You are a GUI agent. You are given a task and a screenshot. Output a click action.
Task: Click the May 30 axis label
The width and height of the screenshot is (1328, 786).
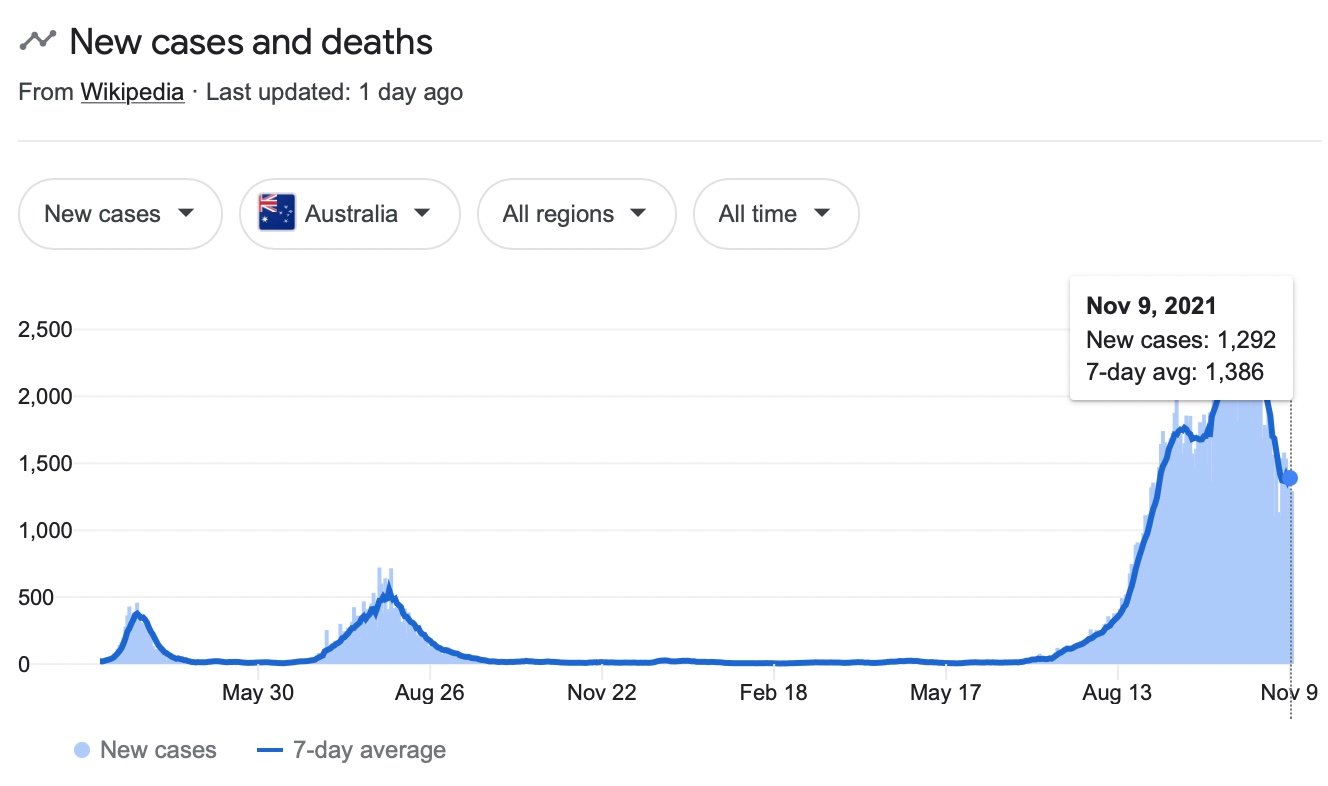[x=257, y=693]
